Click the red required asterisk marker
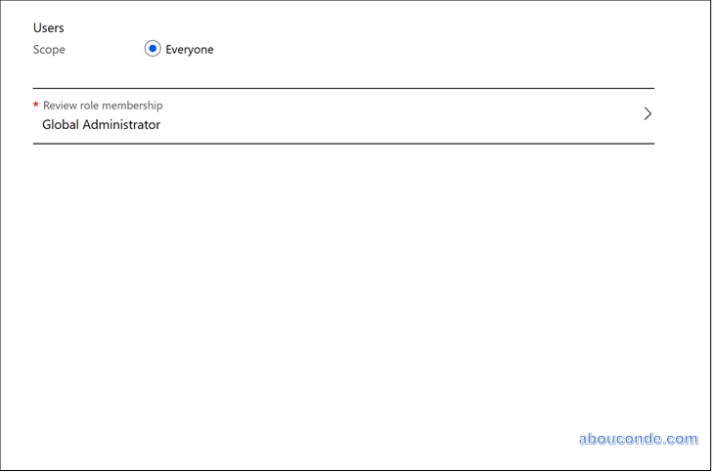Screen dimensions: 714x472 pos(36,105)
